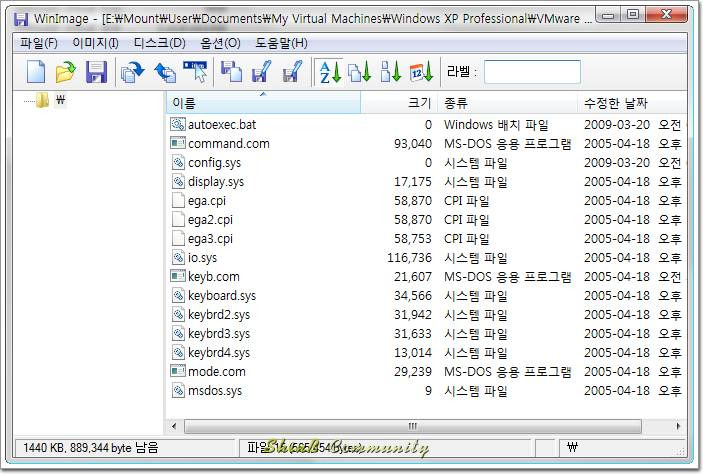Minimize the WinImage window

click(608, 14)
